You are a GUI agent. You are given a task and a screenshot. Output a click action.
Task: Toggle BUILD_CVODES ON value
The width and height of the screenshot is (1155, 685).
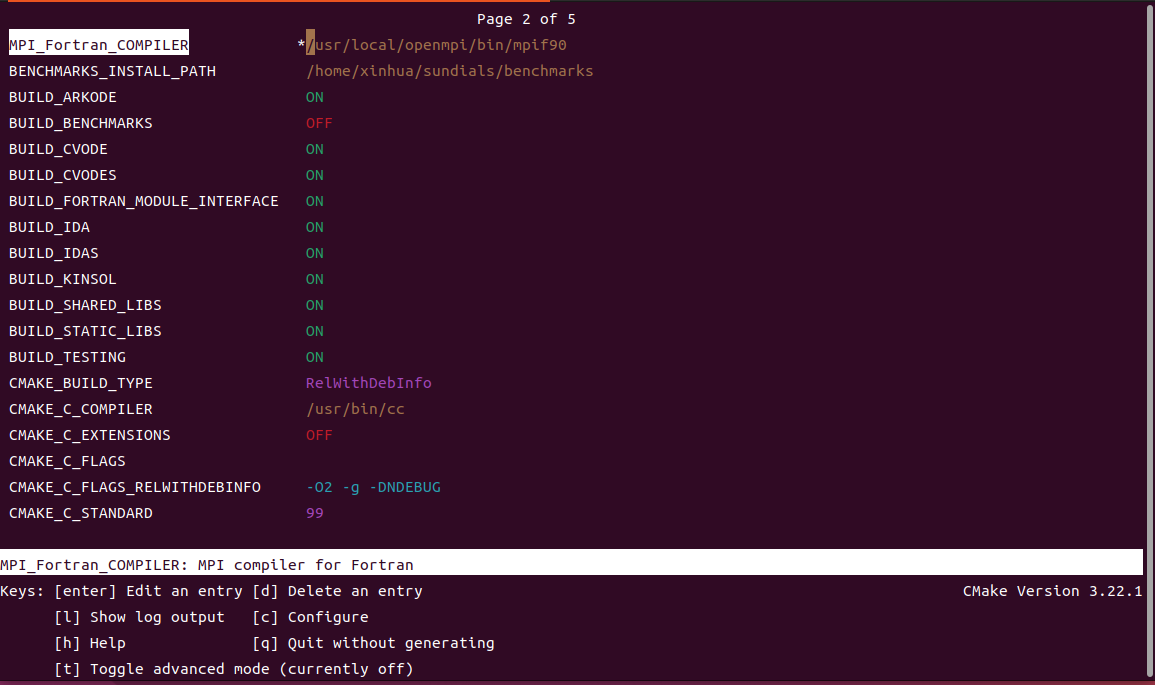[x=315, y=175]
